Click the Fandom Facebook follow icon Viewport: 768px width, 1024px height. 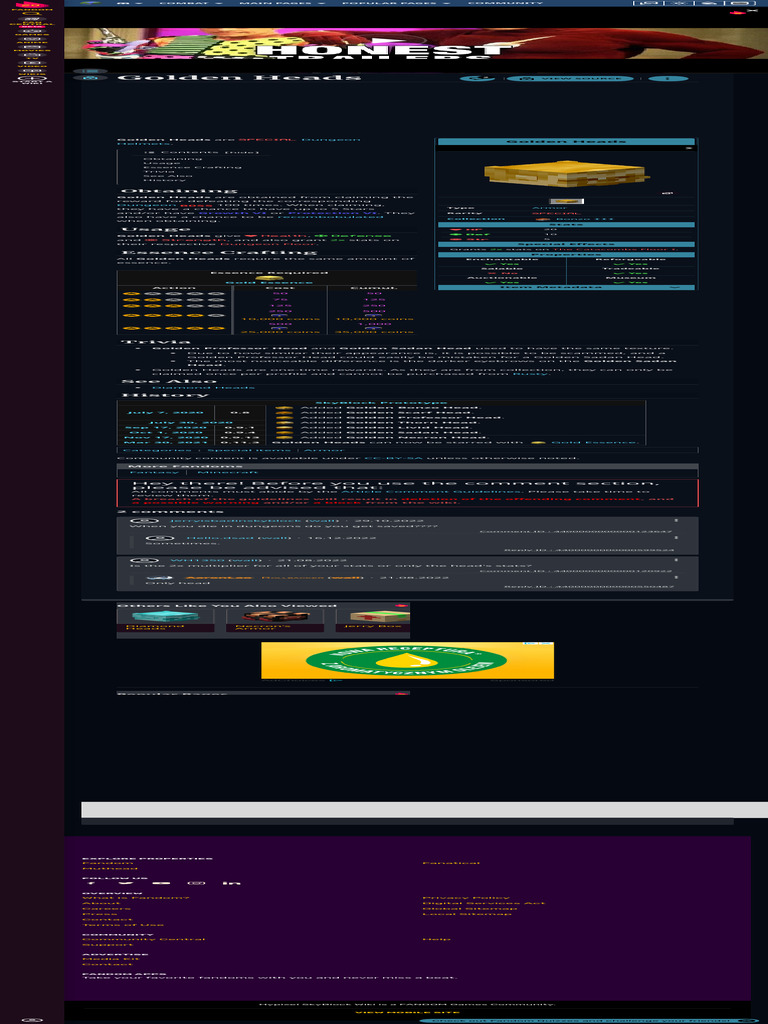(89, 883)
